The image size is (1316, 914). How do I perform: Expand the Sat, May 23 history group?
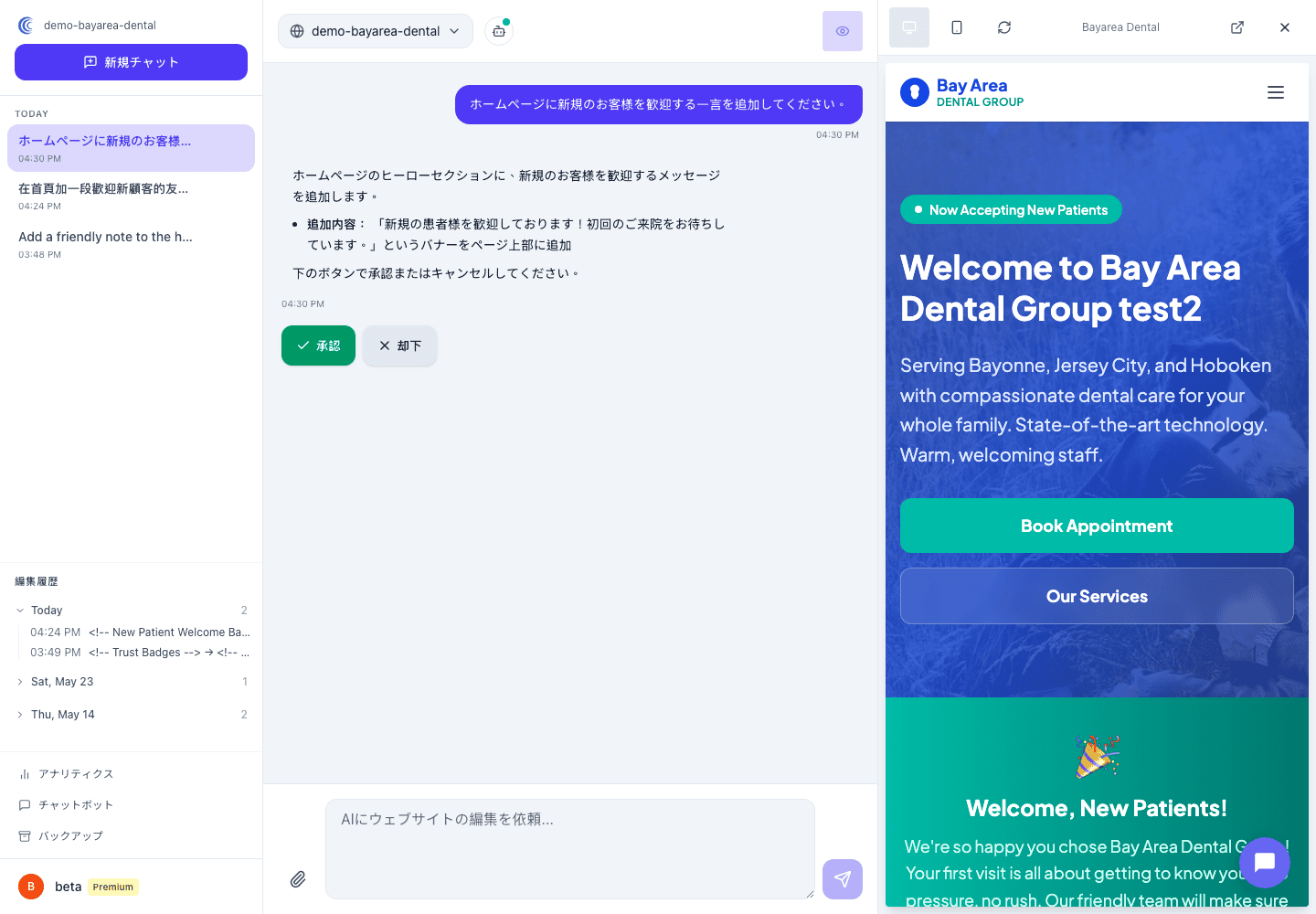click(x=131, y=682)
